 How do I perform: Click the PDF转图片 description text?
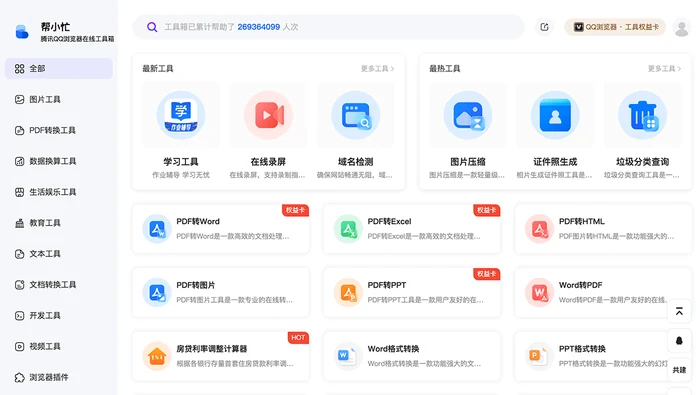pyautogui.click(x=234, y=300)
